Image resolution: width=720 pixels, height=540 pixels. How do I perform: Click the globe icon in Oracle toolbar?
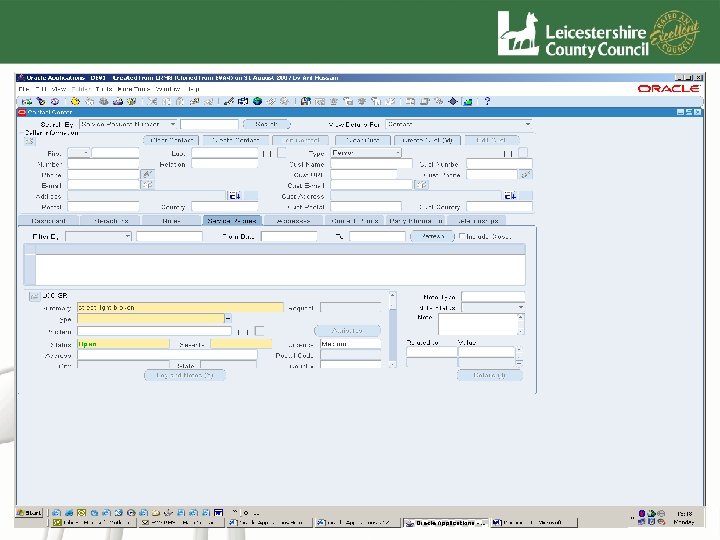257,100
